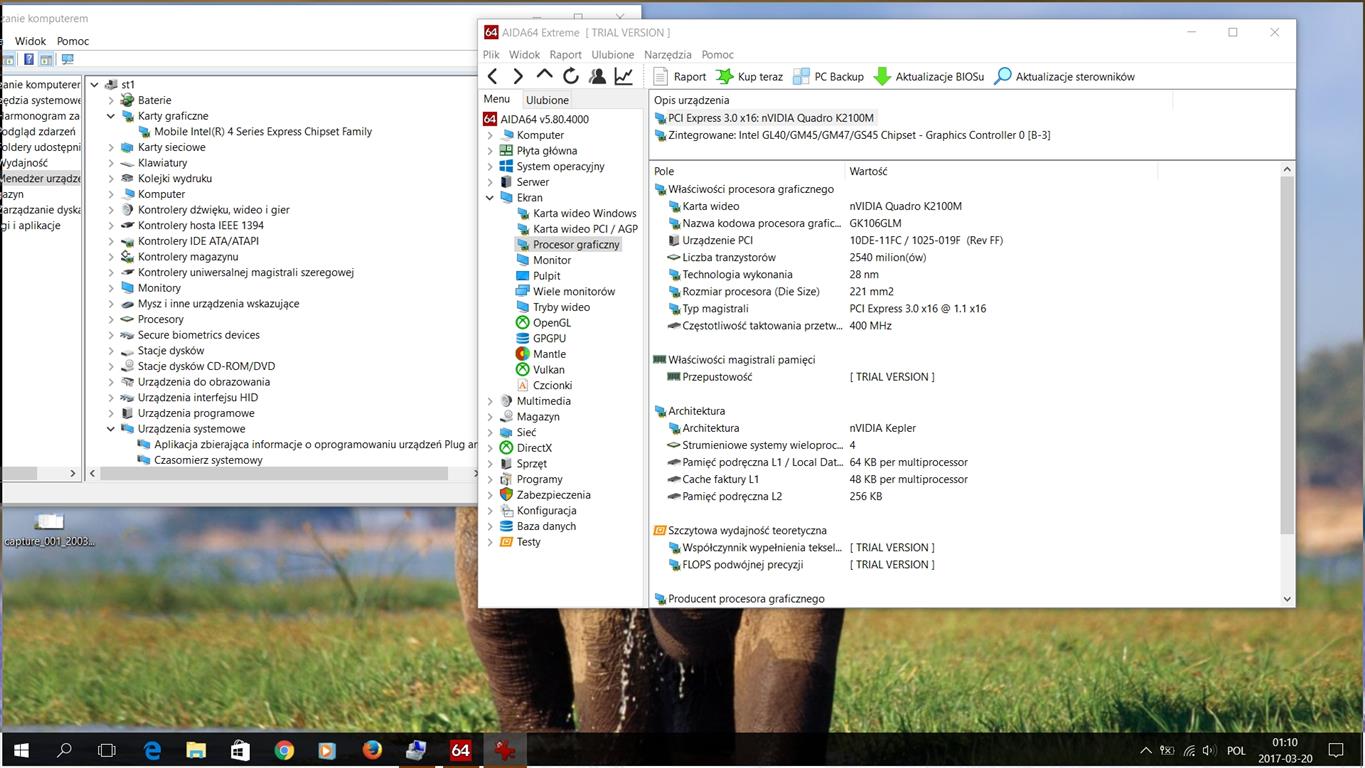Click the Raport toolbar button
Viewport: 1365px width, 768px height.
[680, 76]
